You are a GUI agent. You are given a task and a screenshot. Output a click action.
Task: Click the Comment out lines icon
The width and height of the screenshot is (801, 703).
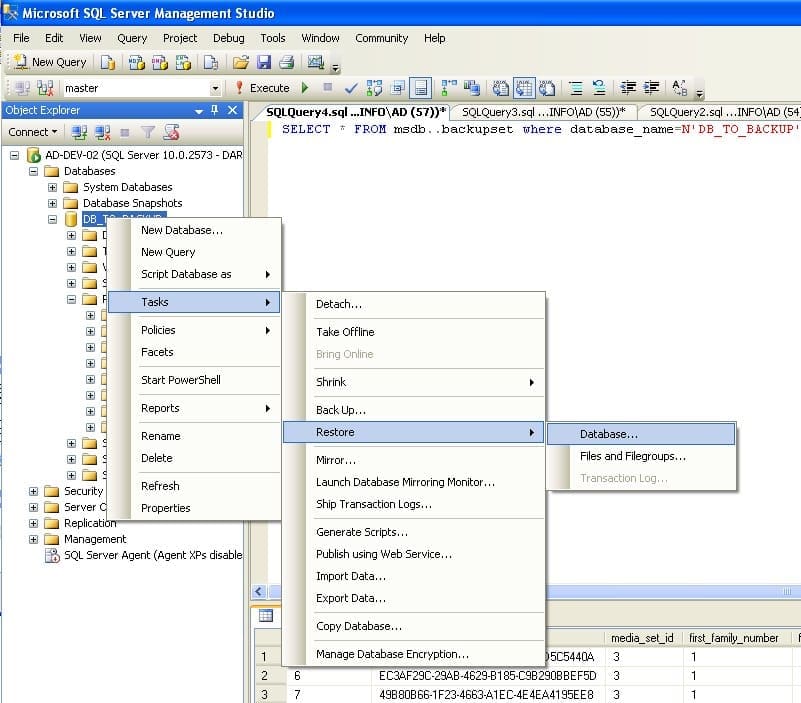point(576,88)
